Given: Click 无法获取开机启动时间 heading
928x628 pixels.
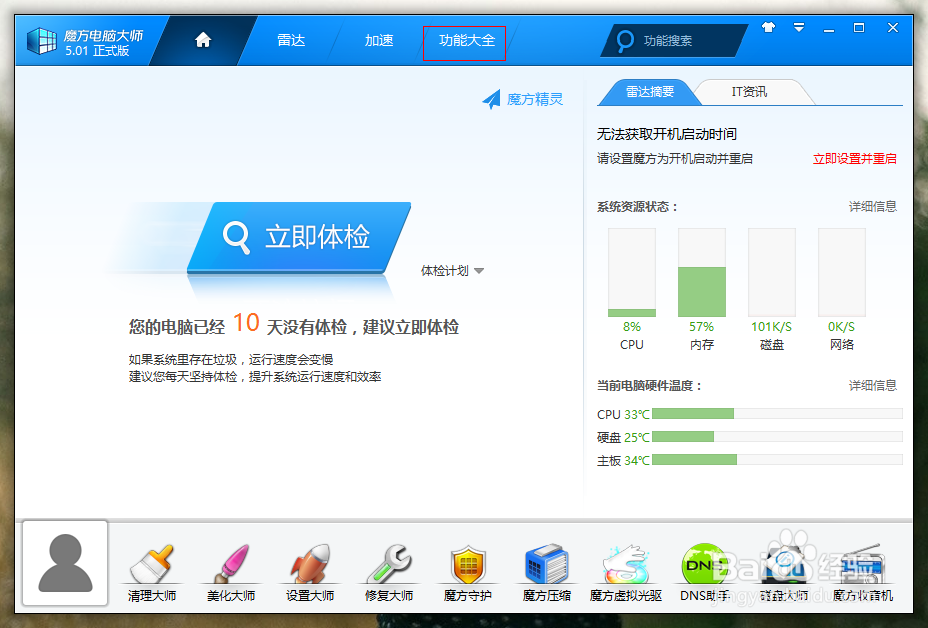Looking at the screenshot, I should pos(667,134).
